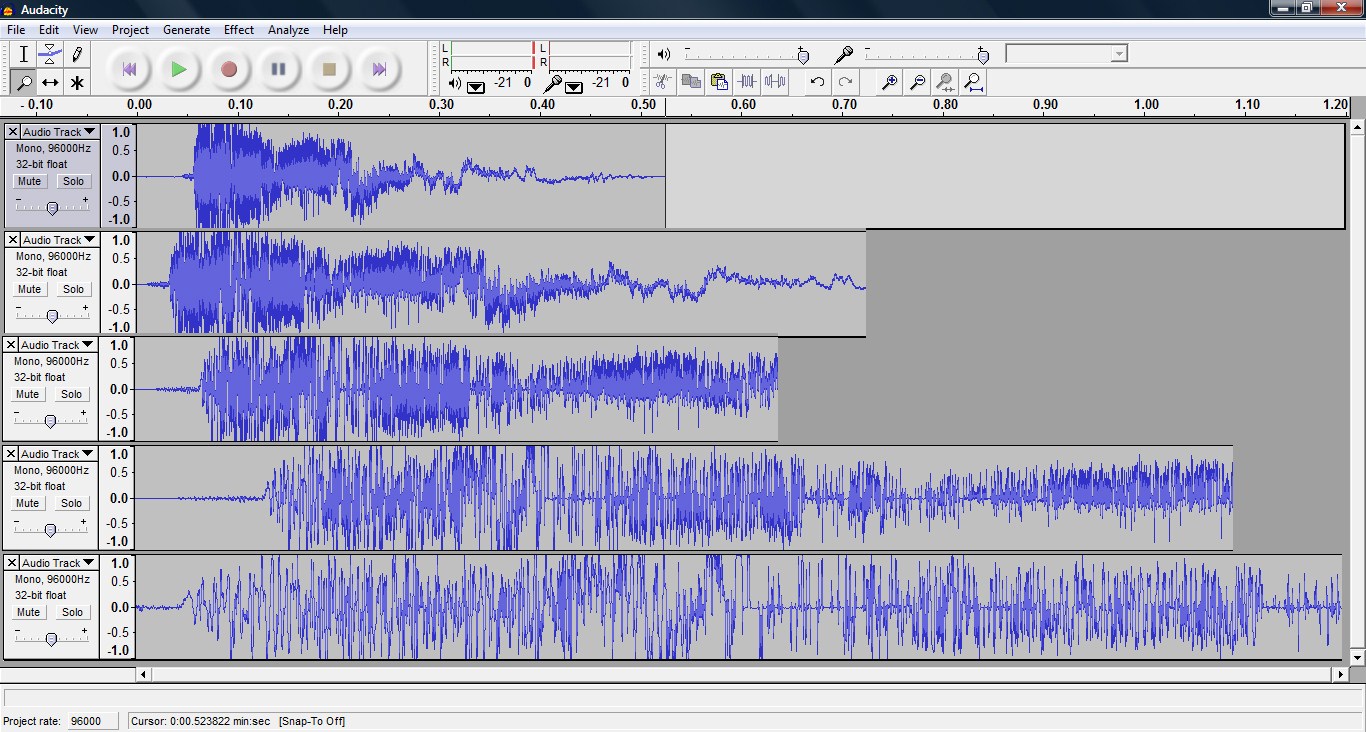Click the Project rate field
Viewport: 1366px width, 732px height.
91,721
